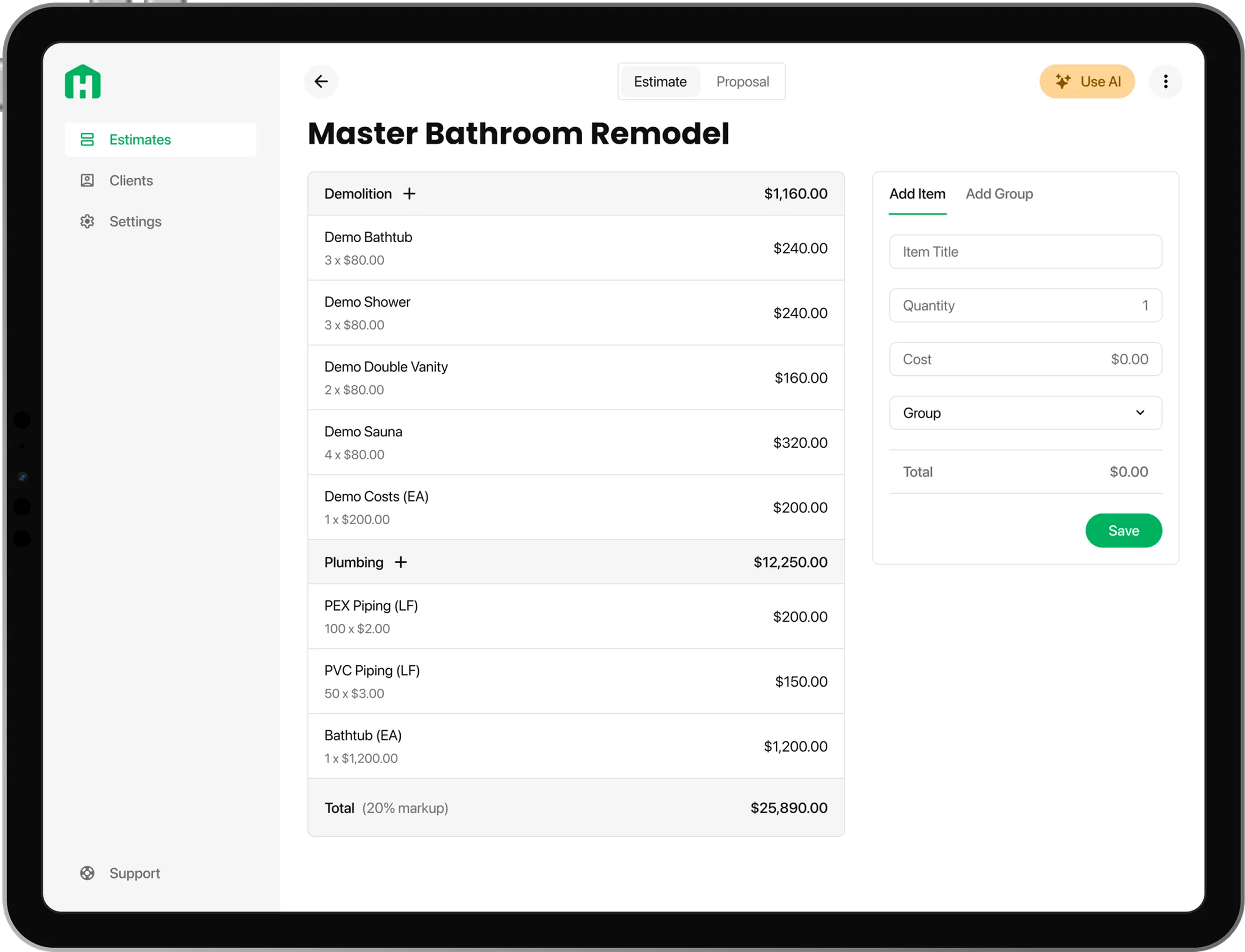The image size is (1245, 952).
Task: Add an item to the Plumbing group
Action: (401, 562)
